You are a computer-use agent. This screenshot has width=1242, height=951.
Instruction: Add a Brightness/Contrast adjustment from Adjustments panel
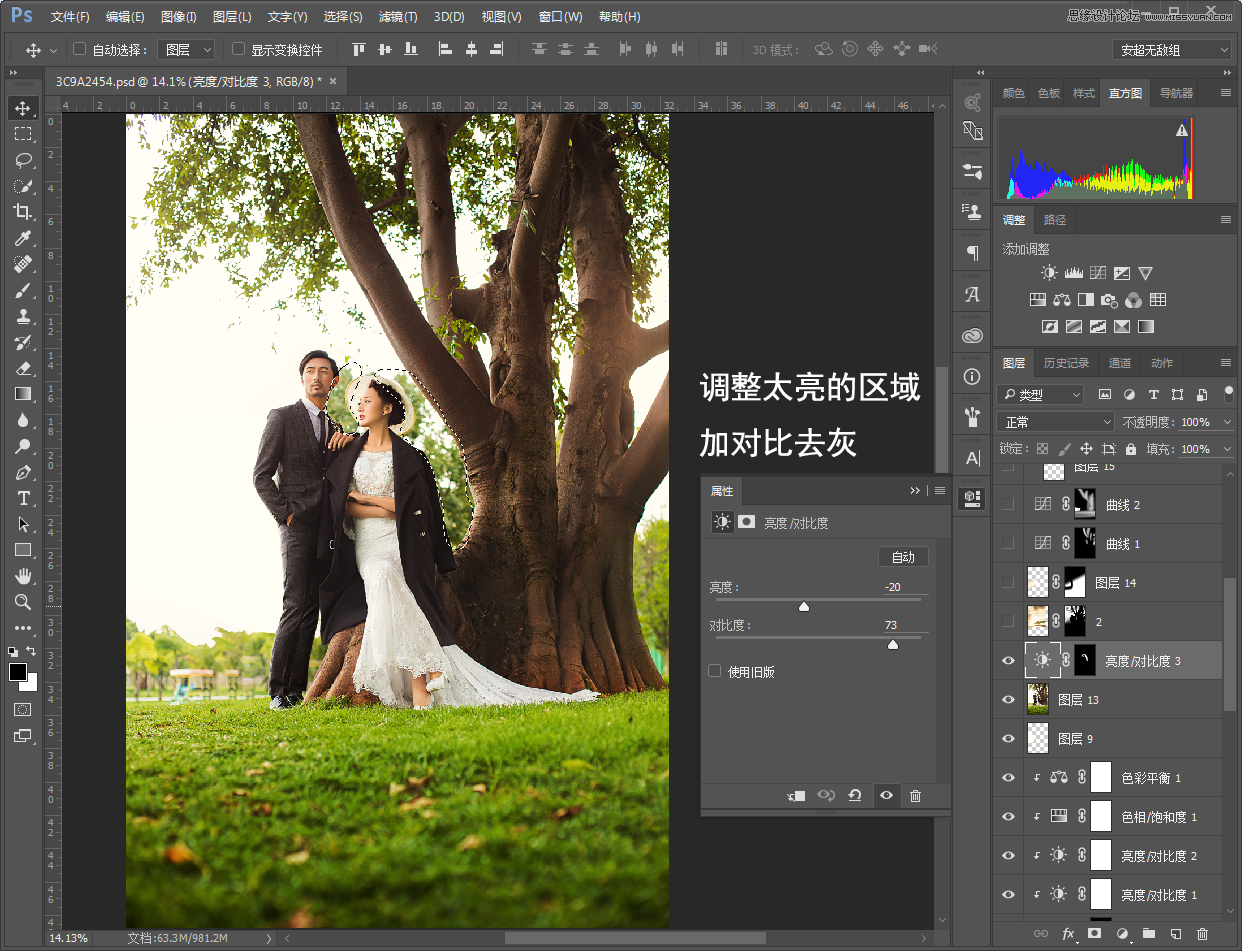[x=1048, y=273]
